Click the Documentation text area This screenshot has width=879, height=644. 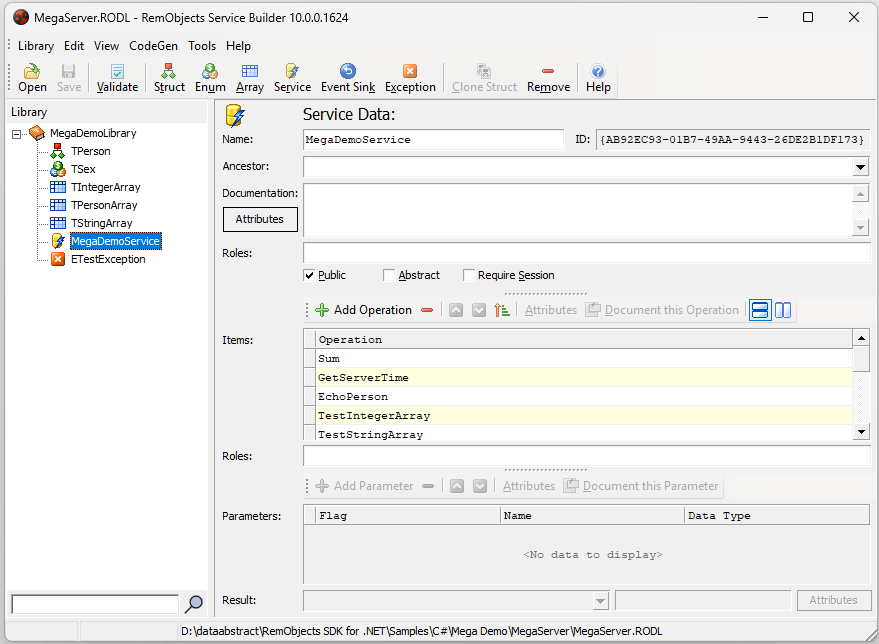[x=577, y=210]
